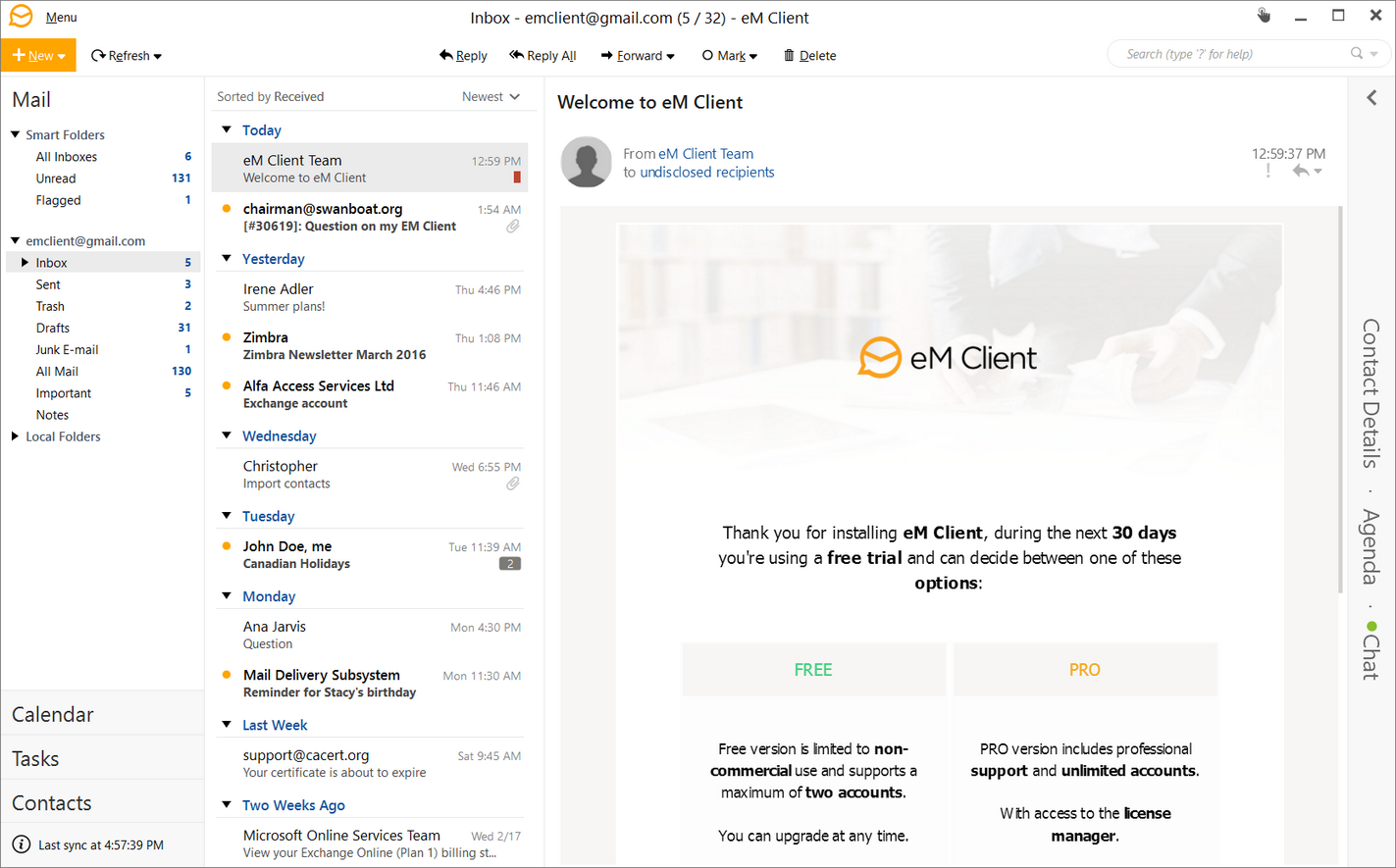Expand the right sidebar with chevron
1396x868 pixels.
[1371, 98]
